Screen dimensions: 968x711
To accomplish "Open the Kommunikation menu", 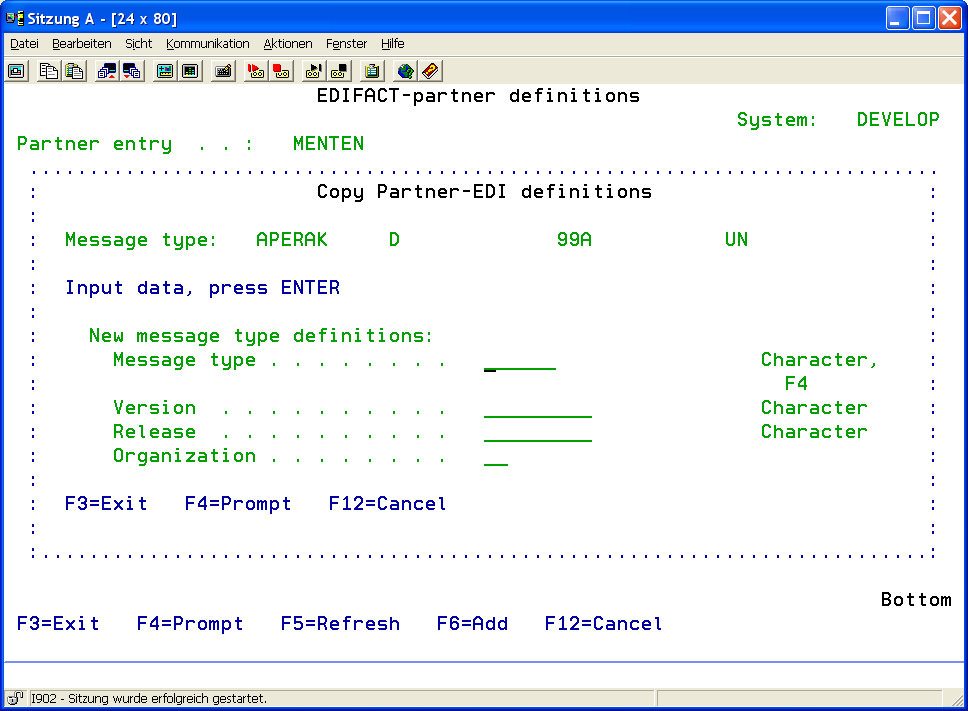I will 208,44.
